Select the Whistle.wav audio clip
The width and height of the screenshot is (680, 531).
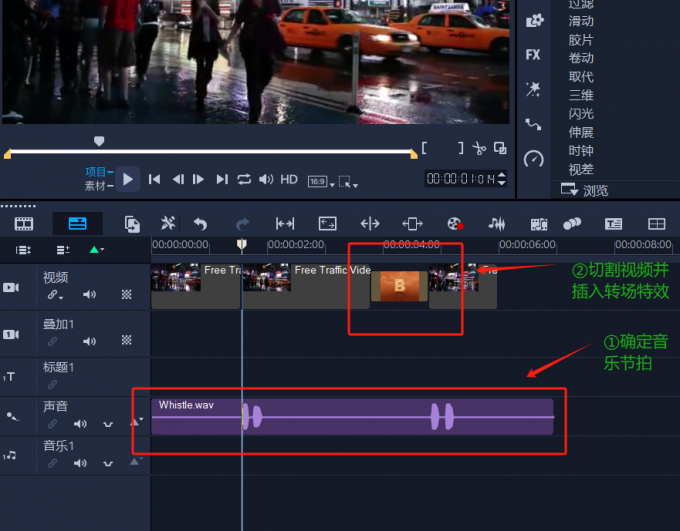pyautogui.click(x=352, y=417)
